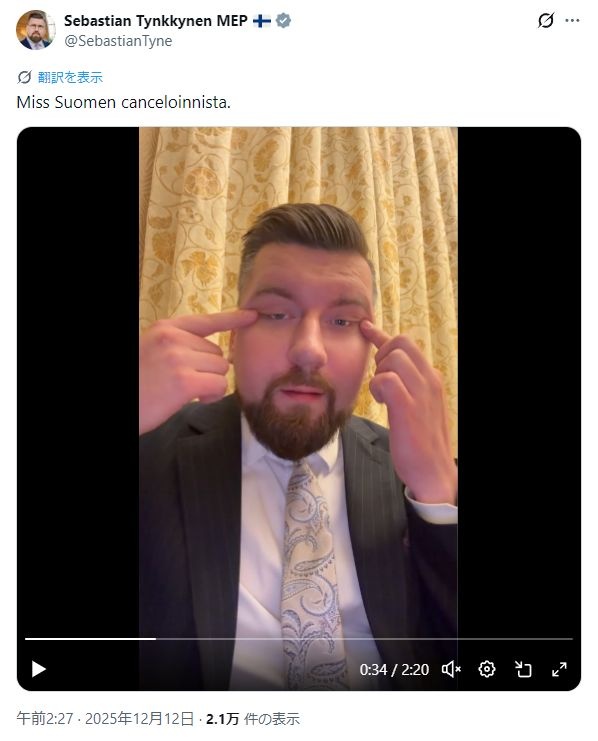Open the three-dot more options menu
Screen dimensions: 598x741
click(x=572, y=20)
